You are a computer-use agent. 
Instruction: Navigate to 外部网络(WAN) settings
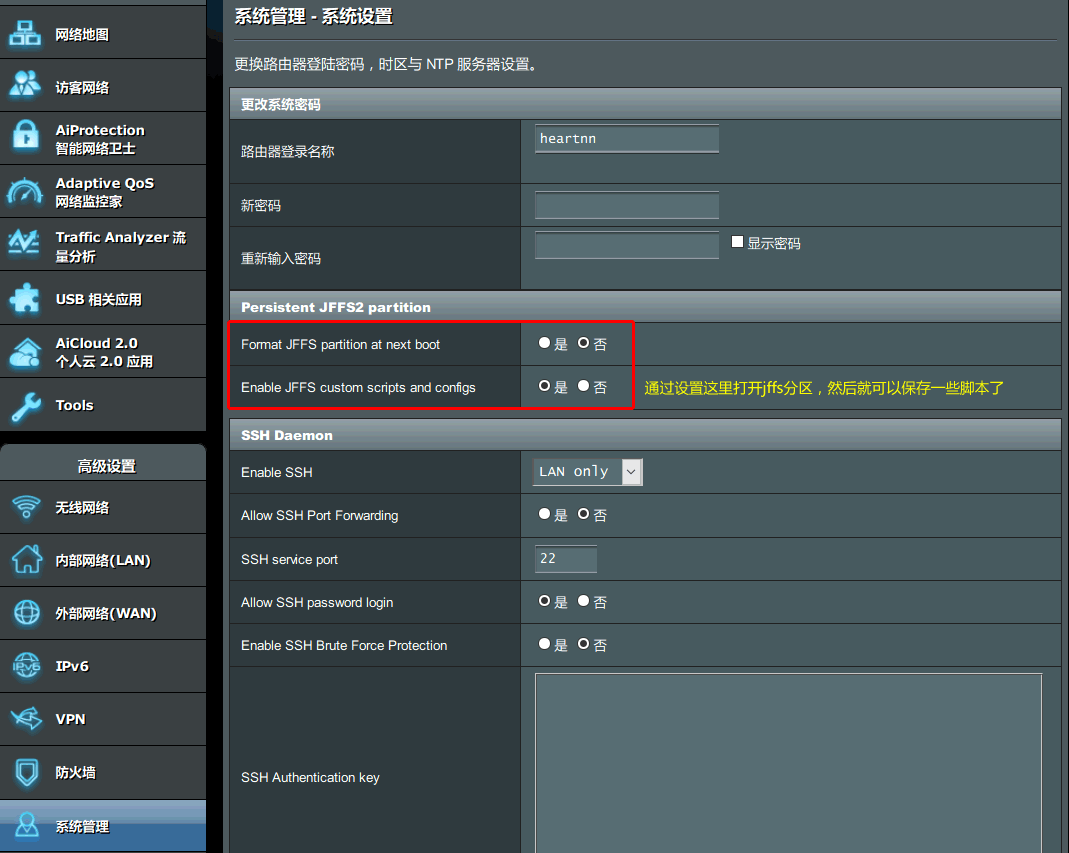(105, 613)
